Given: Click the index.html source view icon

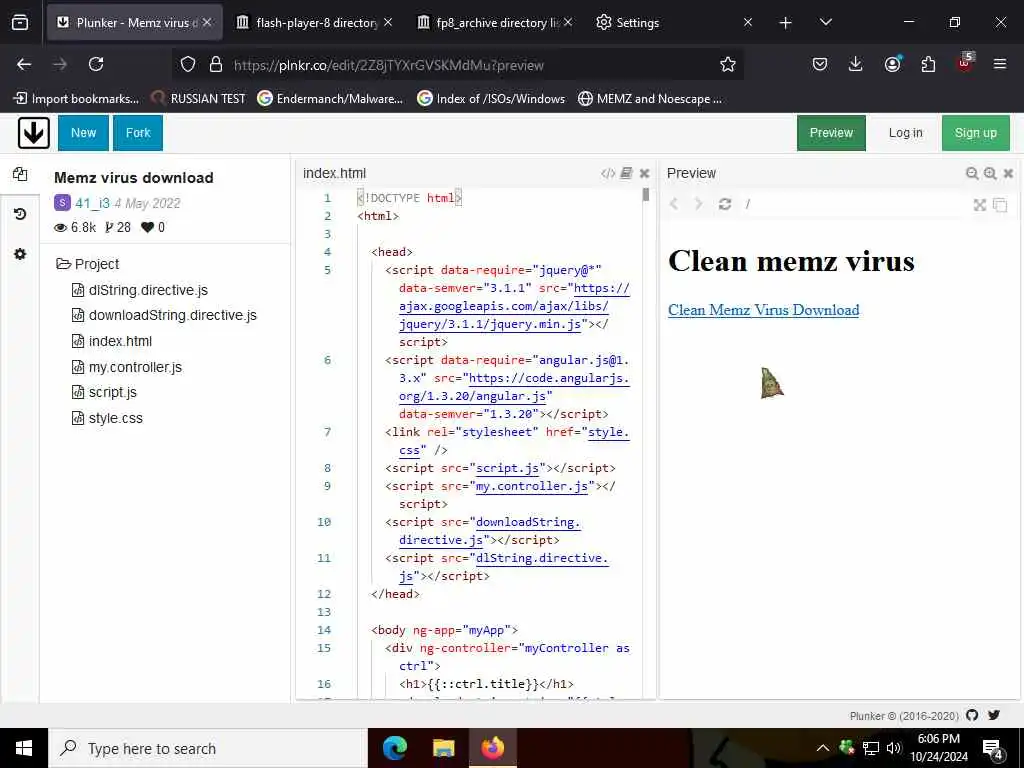Looking at the screenshot, I should (608, 173).
